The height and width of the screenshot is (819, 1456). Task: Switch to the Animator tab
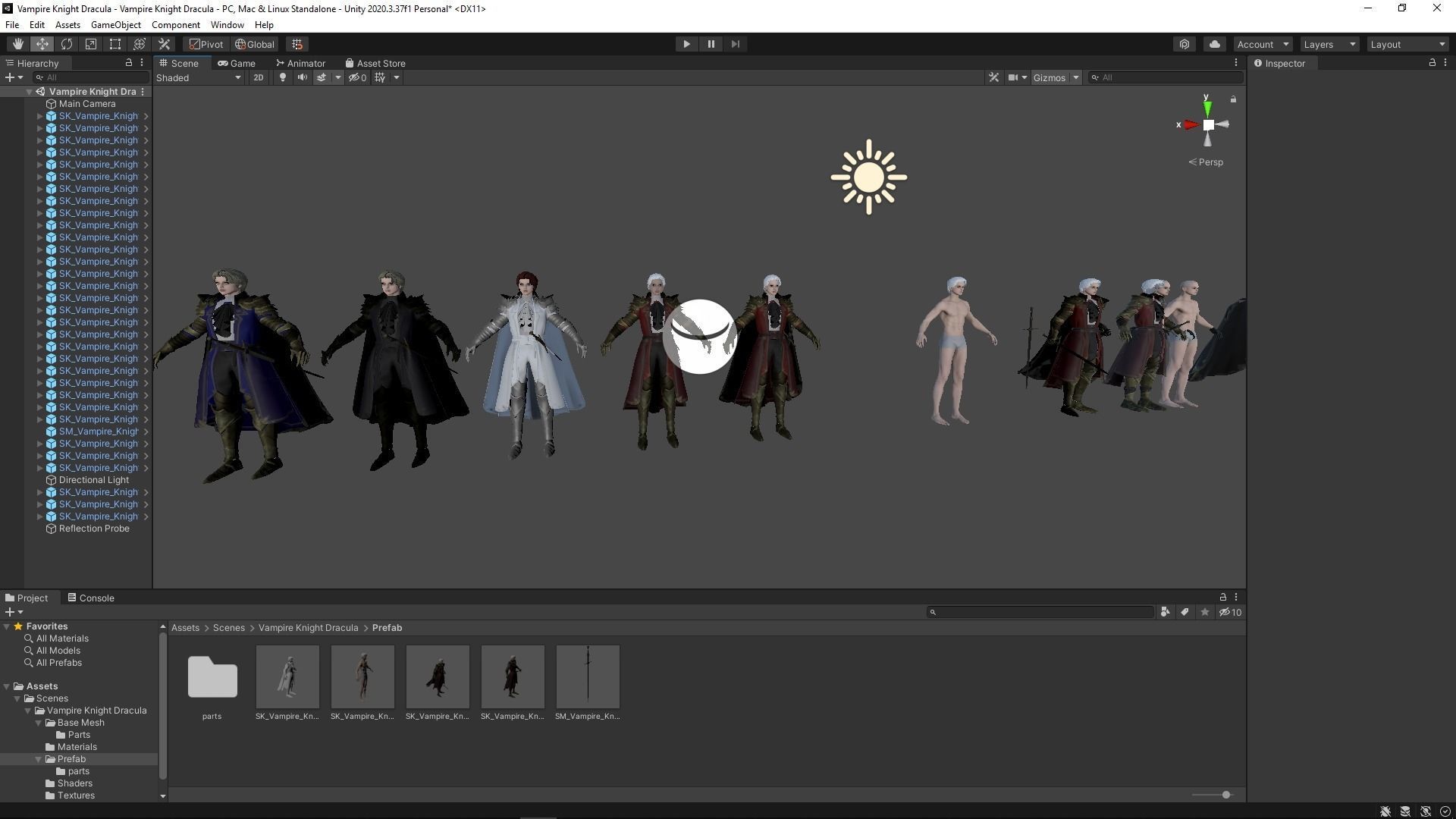click(x=301, y=63)
